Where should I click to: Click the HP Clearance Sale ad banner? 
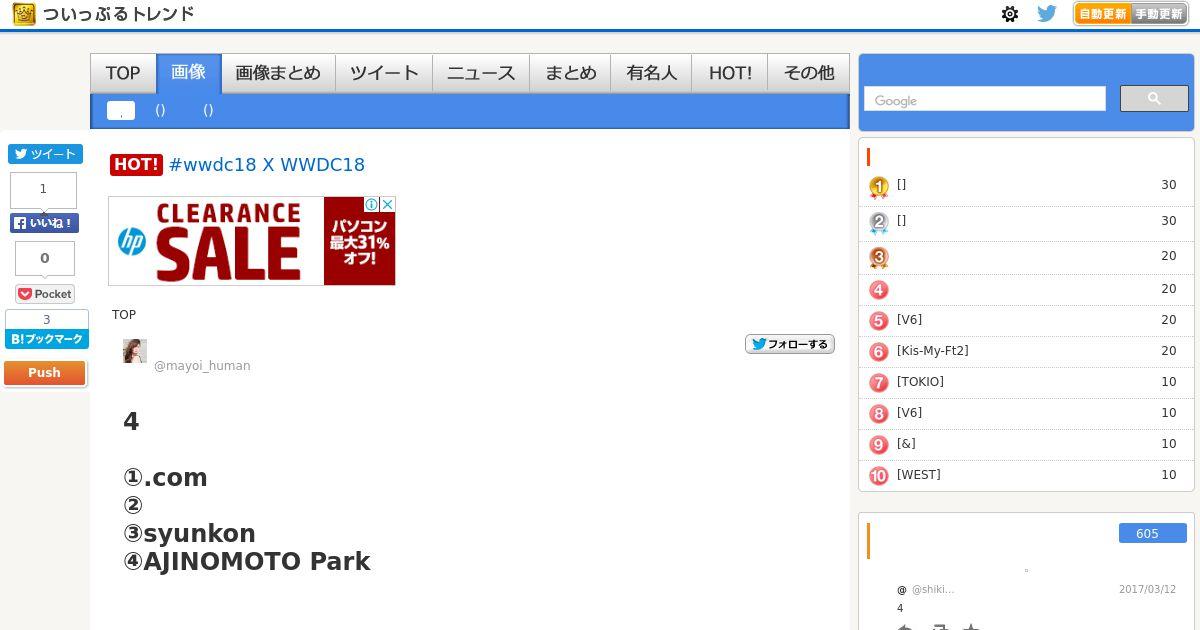click(252, 241)
